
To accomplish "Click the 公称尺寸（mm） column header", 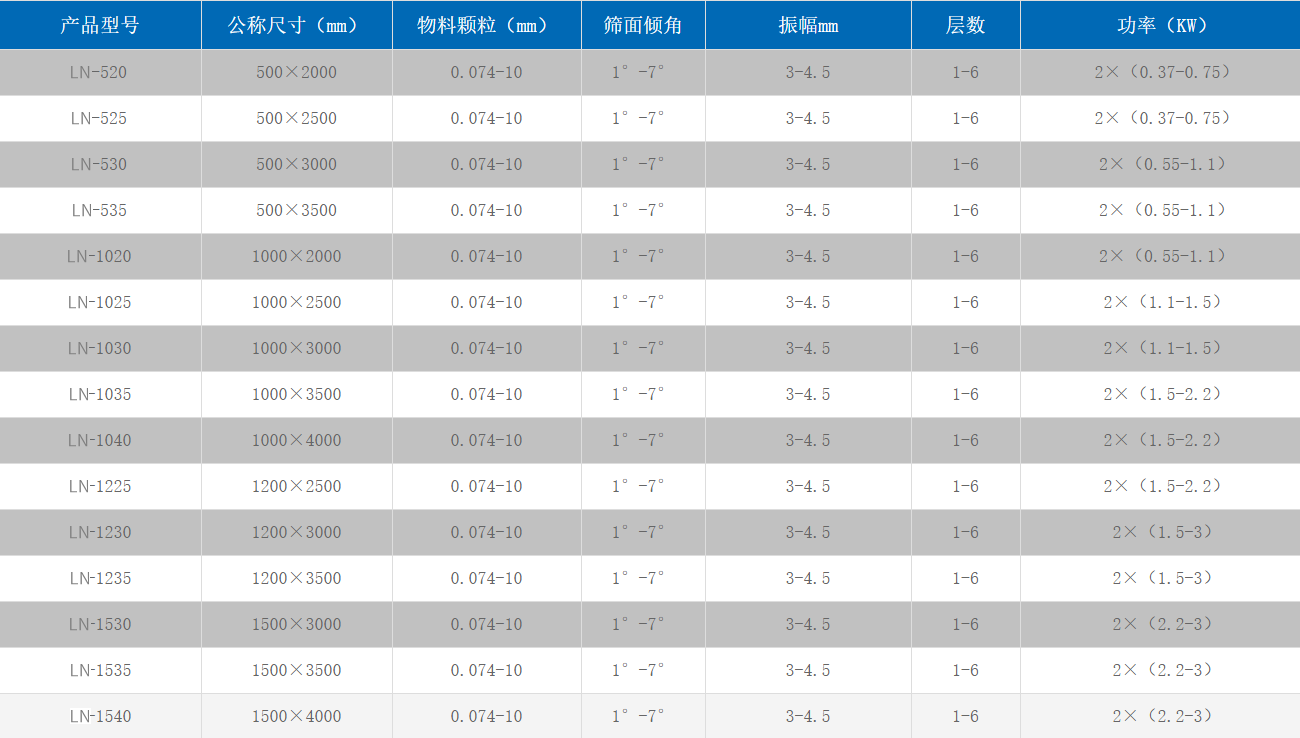I will (296, 25).
